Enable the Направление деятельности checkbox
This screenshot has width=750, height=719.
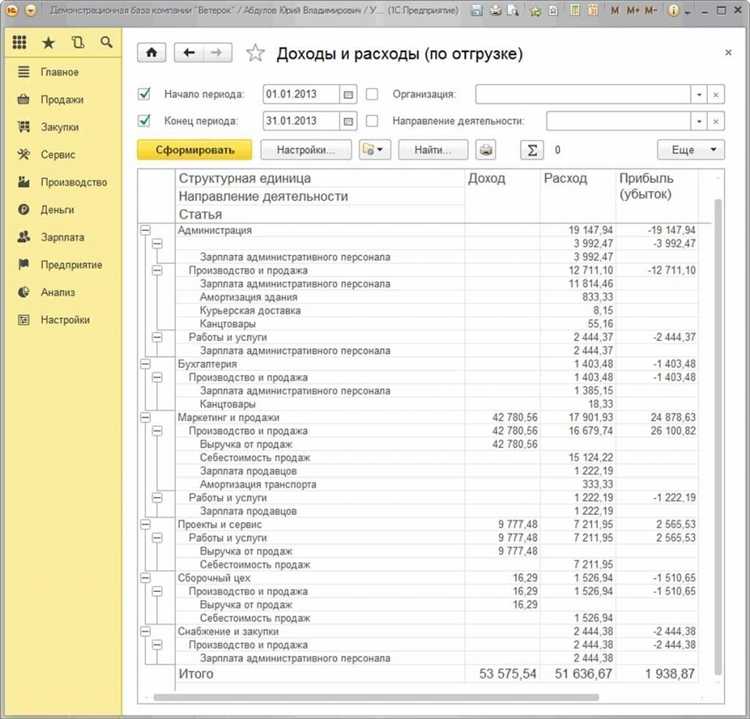point(372,121)
